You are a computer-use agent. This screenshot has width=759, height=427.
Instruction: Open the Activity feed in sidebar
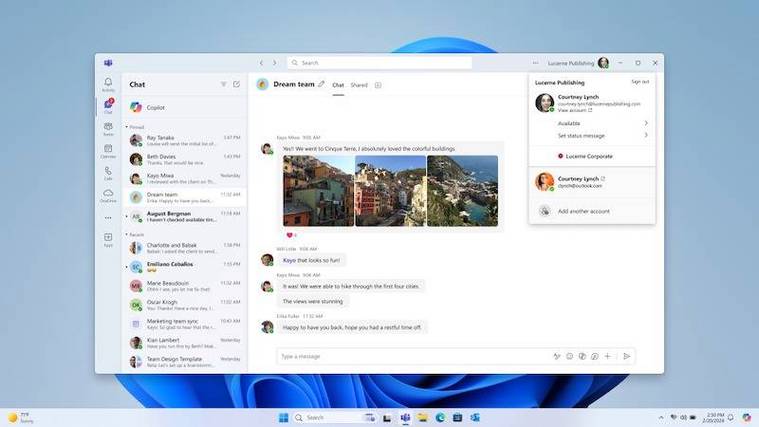(x=108, y=84)
